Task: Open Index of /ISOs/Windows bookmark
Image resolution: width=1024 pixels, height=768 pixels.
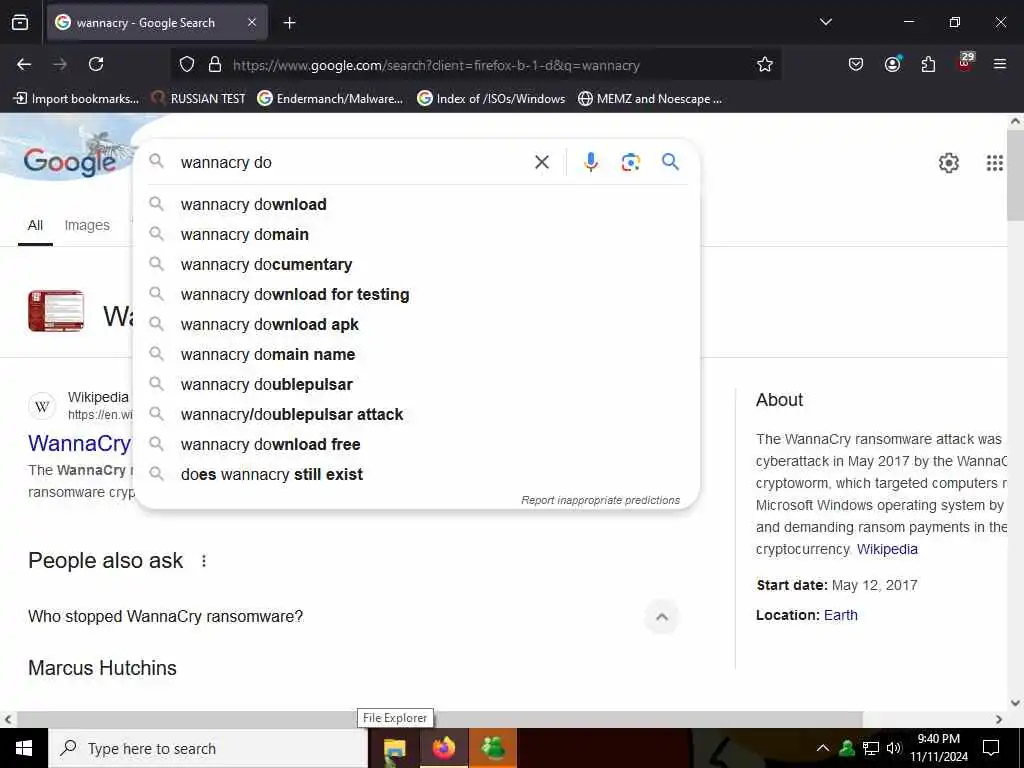Action: (491, 99)
